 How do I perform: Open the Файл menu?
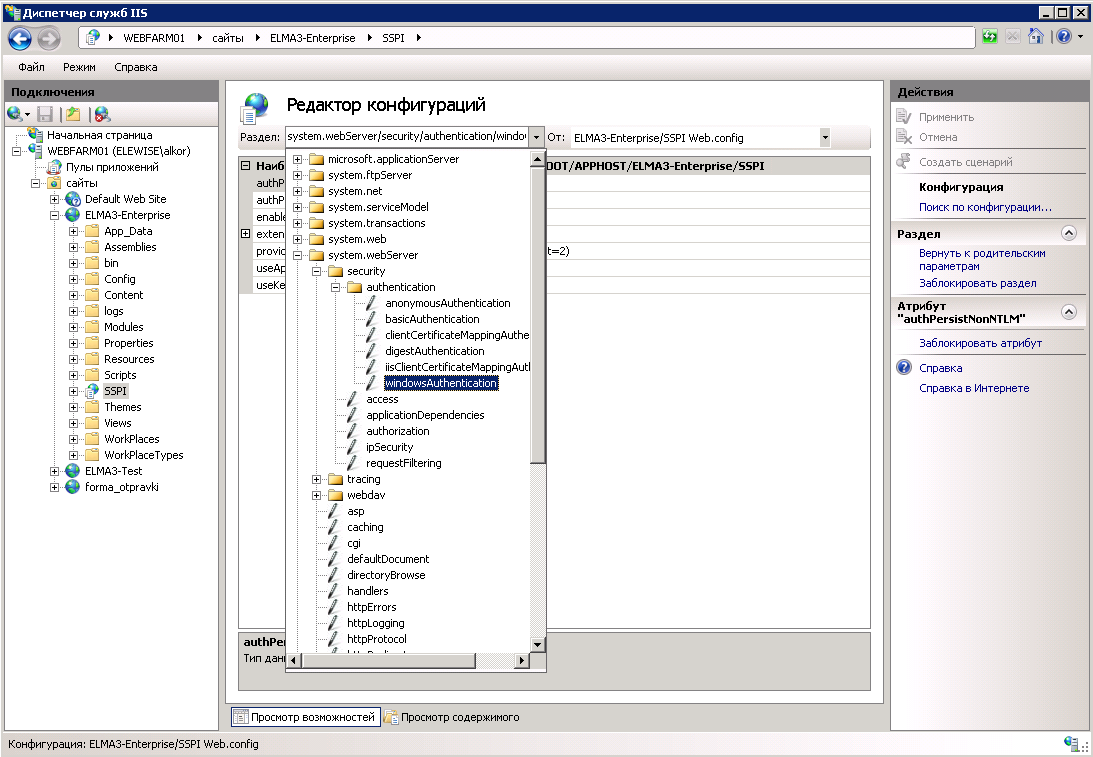tap(31, 67)
